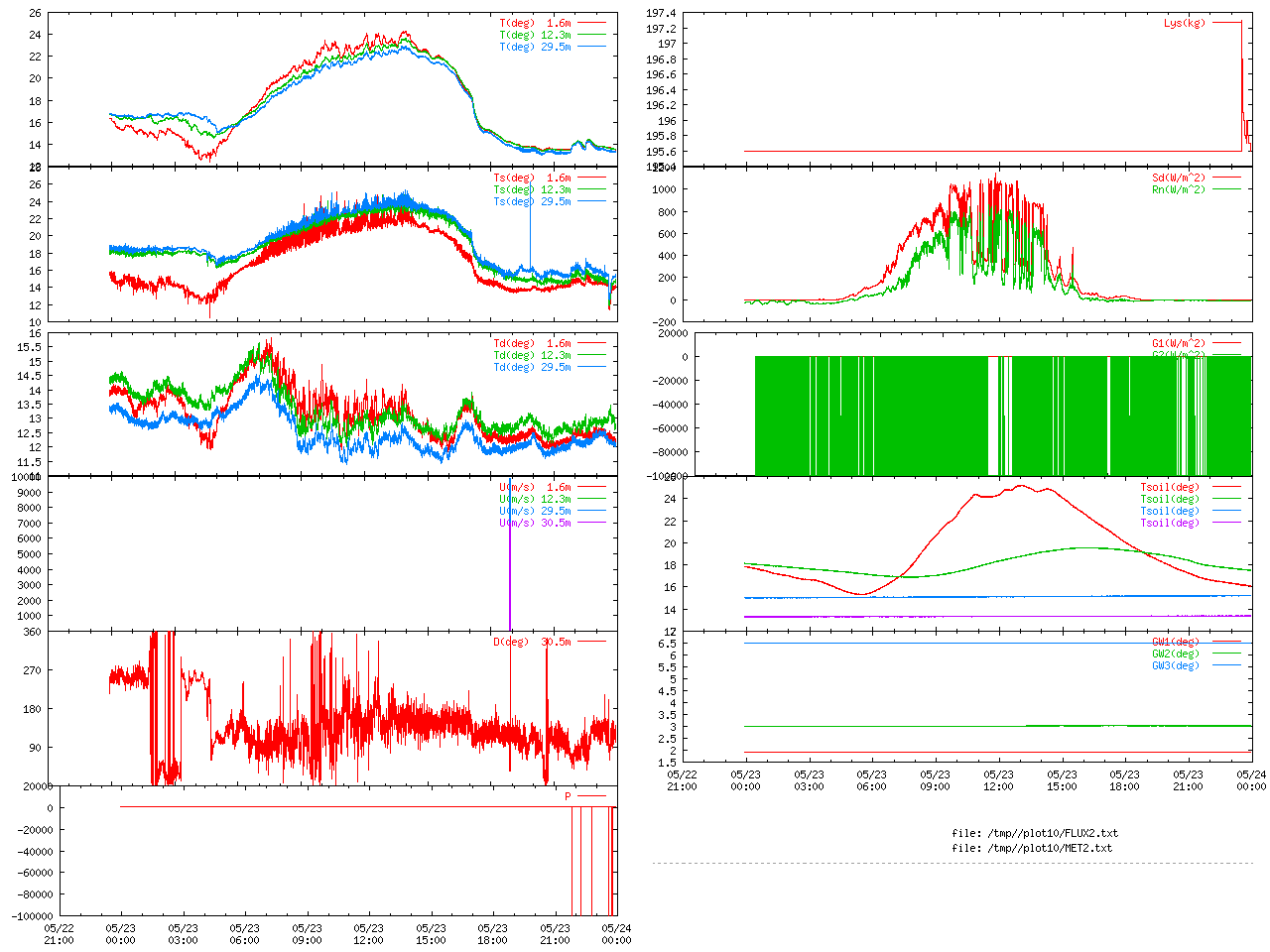This screenshot has width=1270, height=952.
Task: Select the 'Sd(W/m^2)' legend entry
Action: [x=1179, y=178]
